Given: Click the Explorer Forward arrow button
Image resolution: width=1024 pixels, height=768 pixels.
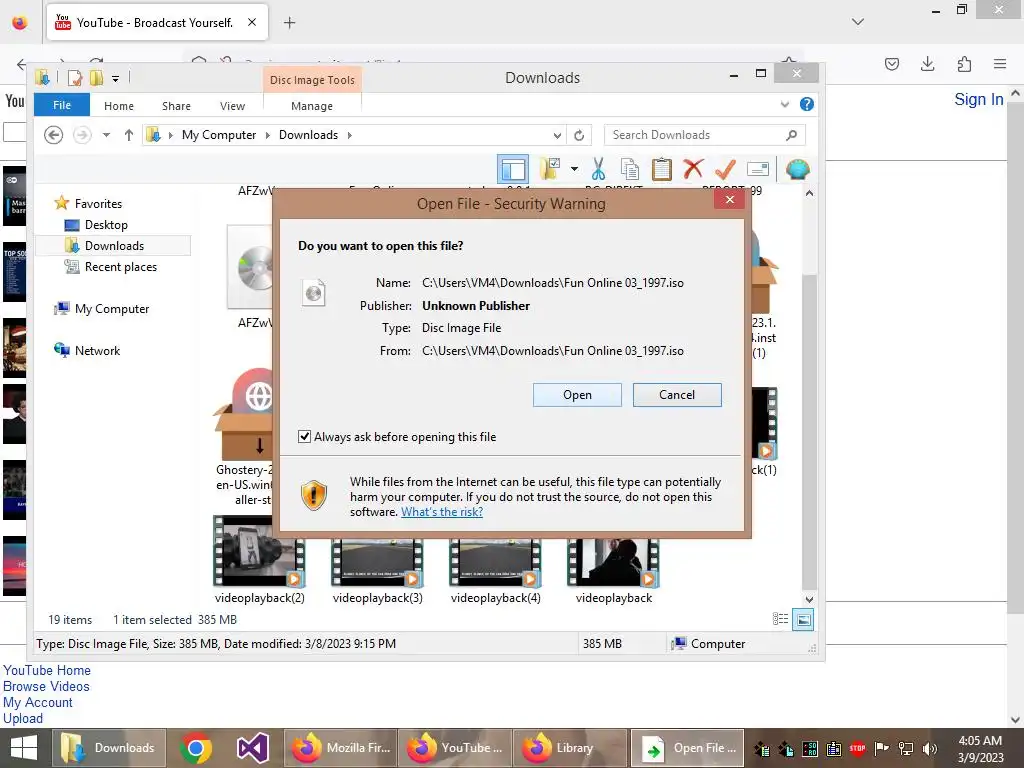Looking at the screenshot, I should tap(82, 135).
